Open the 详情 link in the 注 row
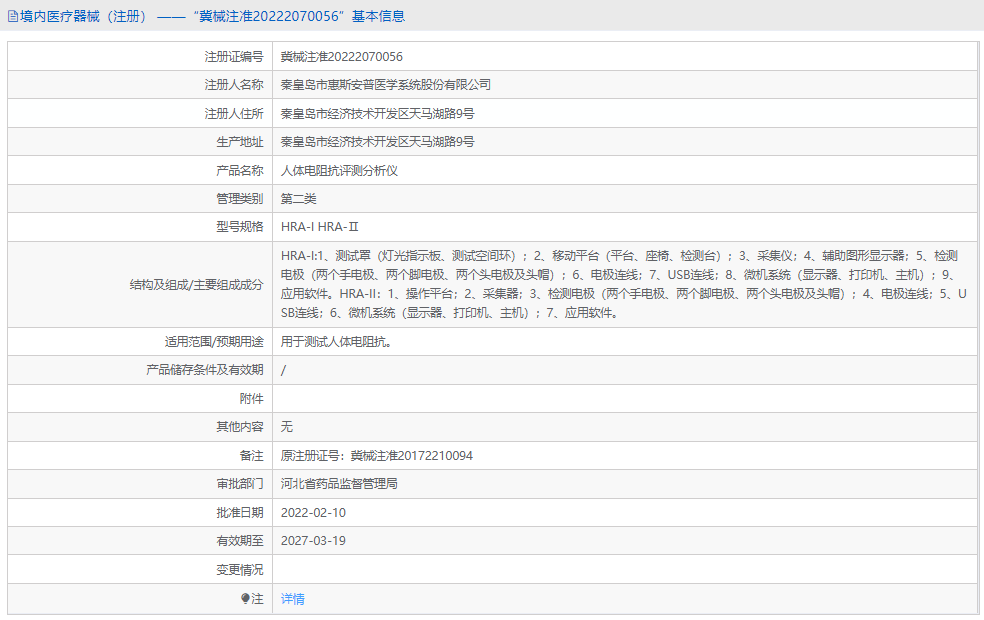This screenshot has width=984, height=620. [x=291, y=597]
